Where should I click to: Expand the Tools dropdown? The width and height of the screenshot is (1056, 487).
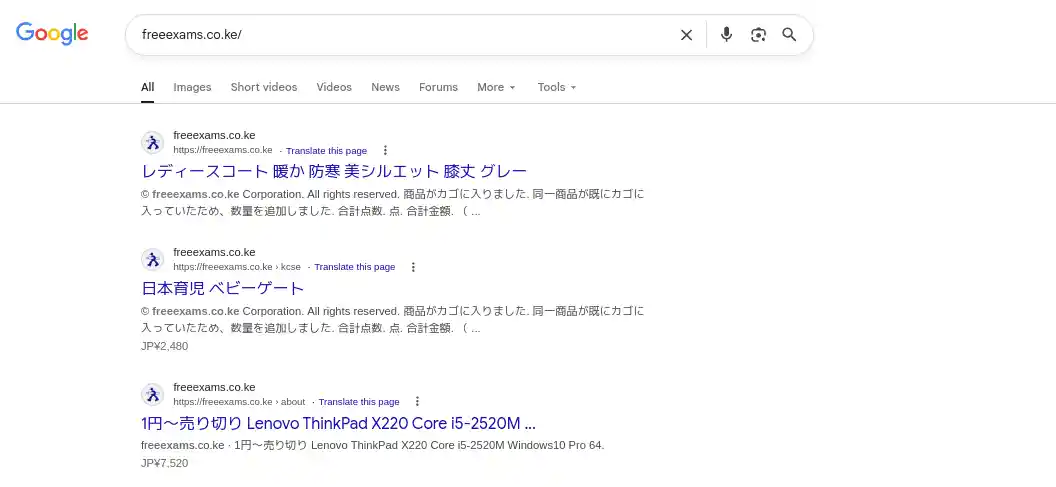click(x=557, y=87)
